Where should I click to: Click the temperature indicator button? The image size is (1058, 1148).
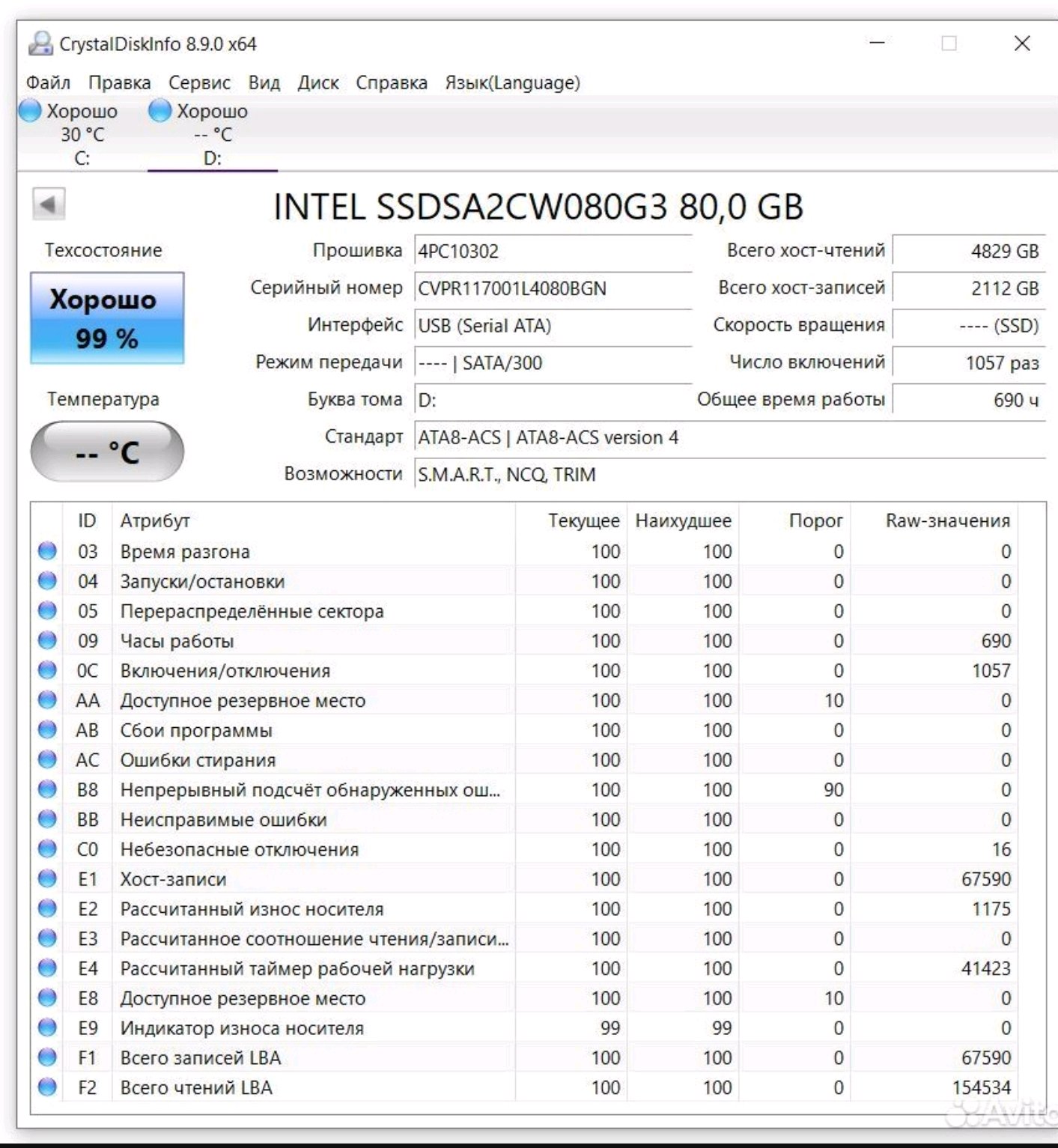point(107,452)
